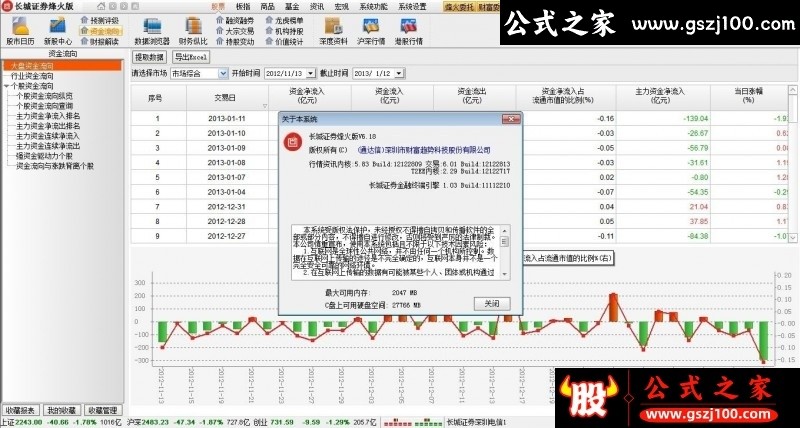The height and width of the screenshot is (428, 800).
Task: Open 预测评级 in the toolbar
Action: [100, 20]
